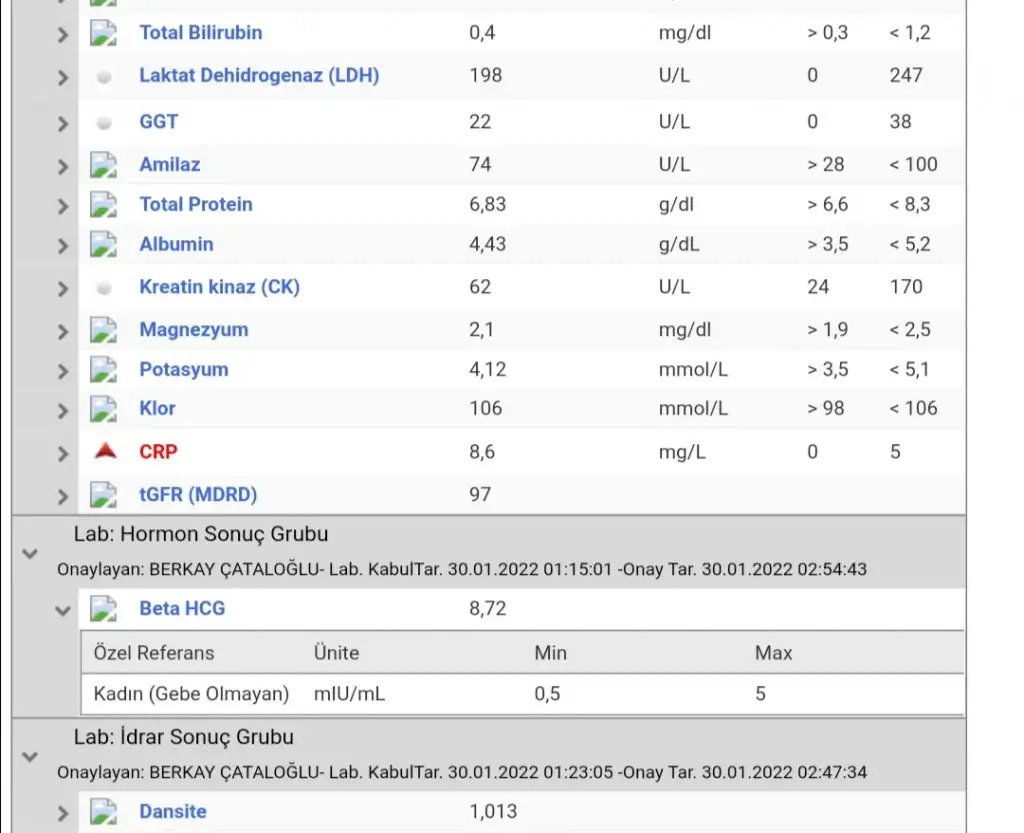Screen dimensions: 1024x833
Task: Click the status icon beside Total Bilirubin
Action: click(105, 33)
